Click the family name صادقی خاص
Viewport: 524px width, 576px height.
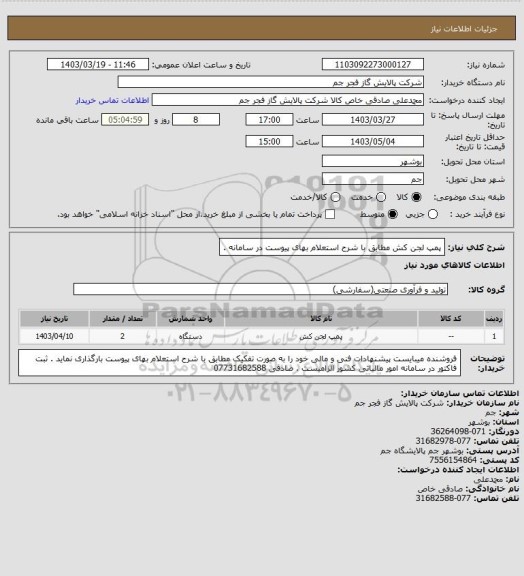tap(440, 489)
